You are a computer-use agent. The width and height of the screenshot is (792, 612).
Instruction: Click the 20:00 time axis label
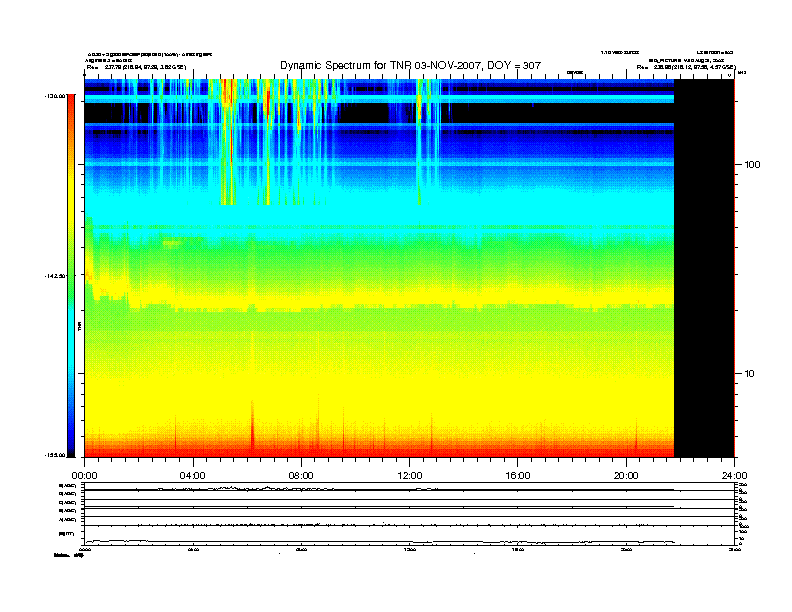click(626, 476)
